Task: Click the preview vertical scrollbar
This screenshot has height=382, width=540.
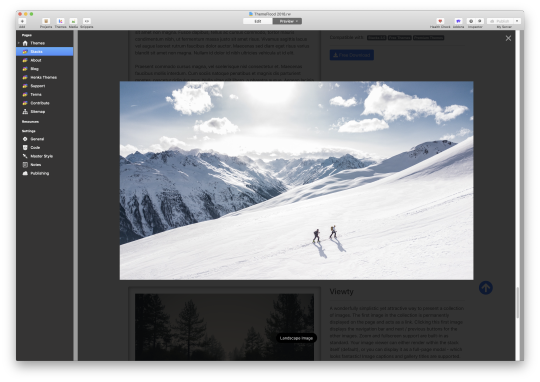Action: click(517, 302)
